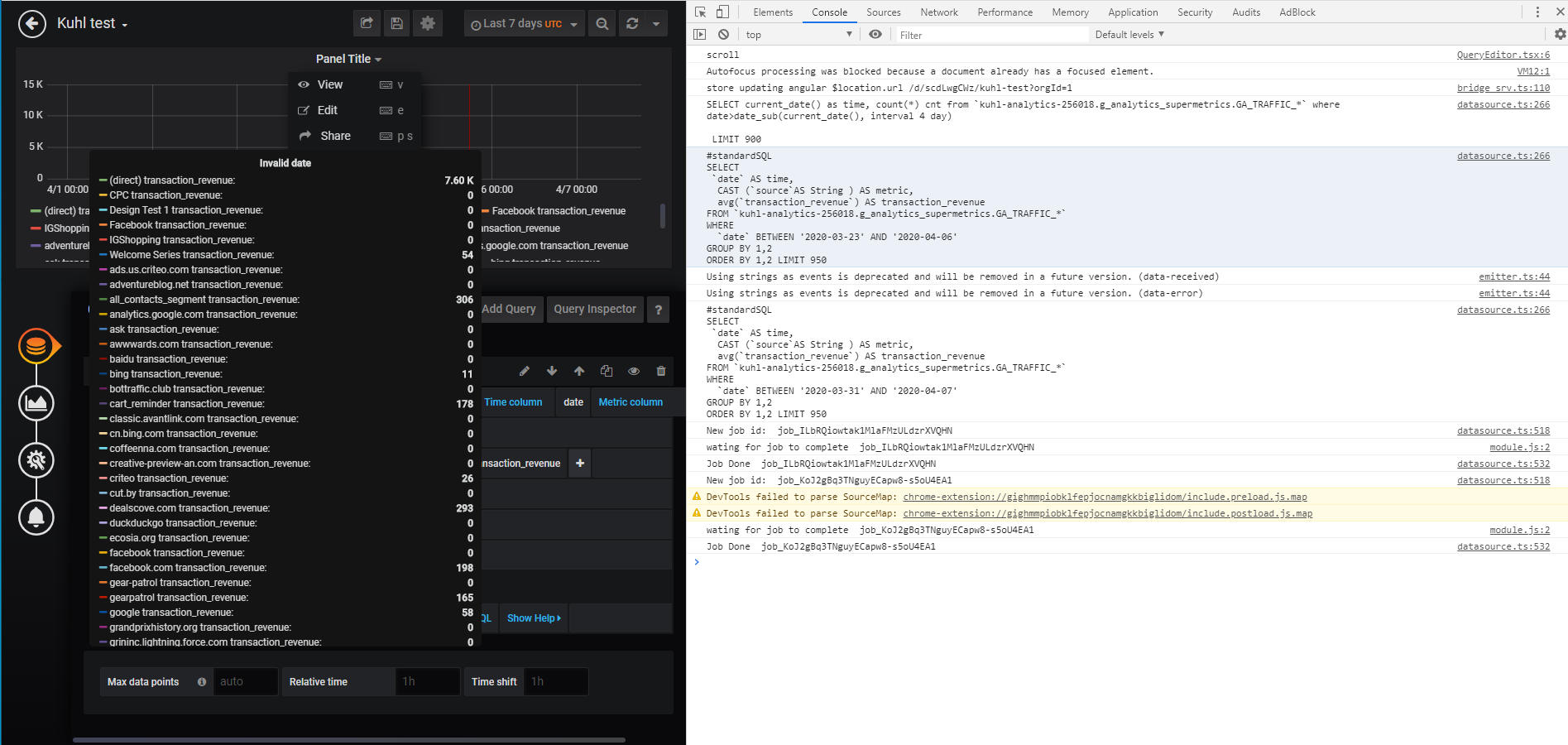Select the dashboards icon in the left sidebar
The width and height of the screenshot is (1568, 745).
pos(36,403)
